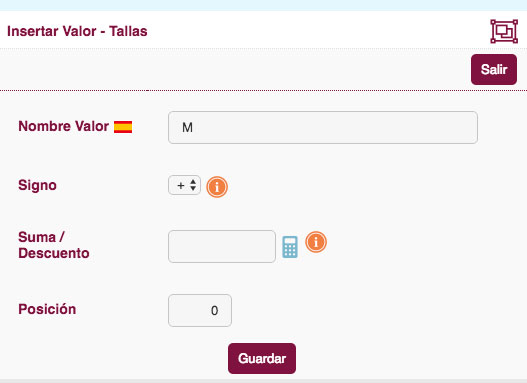Image resolution: width=527 pixels, height=383 pixels.
Task: Open the Signo plus/minus dropdown
Action: pyautogui.click(x=185, y=185)
